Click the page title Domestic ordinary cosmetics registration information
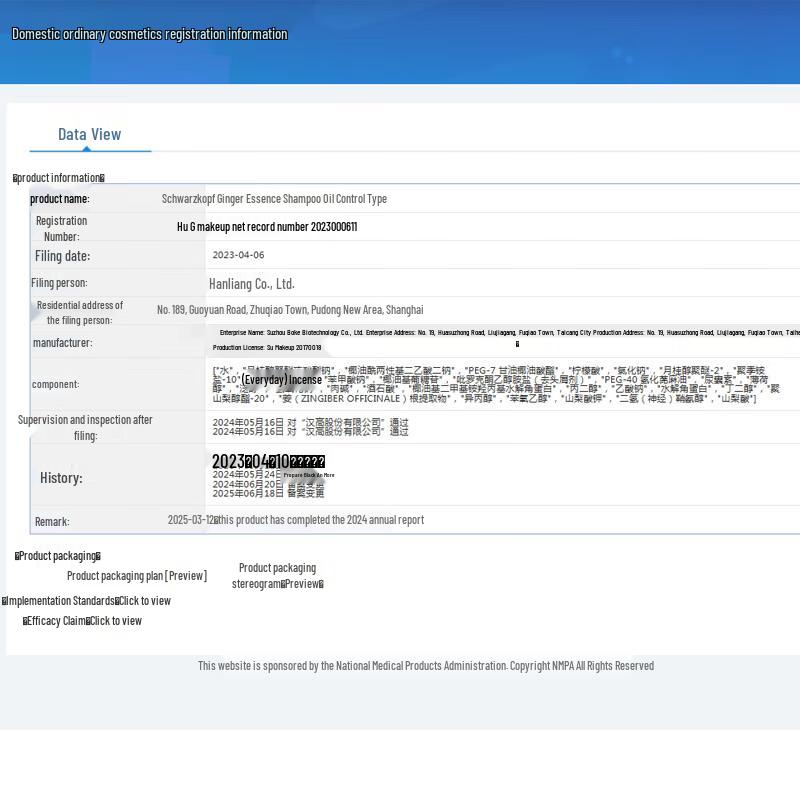 (x=149, y=34)
